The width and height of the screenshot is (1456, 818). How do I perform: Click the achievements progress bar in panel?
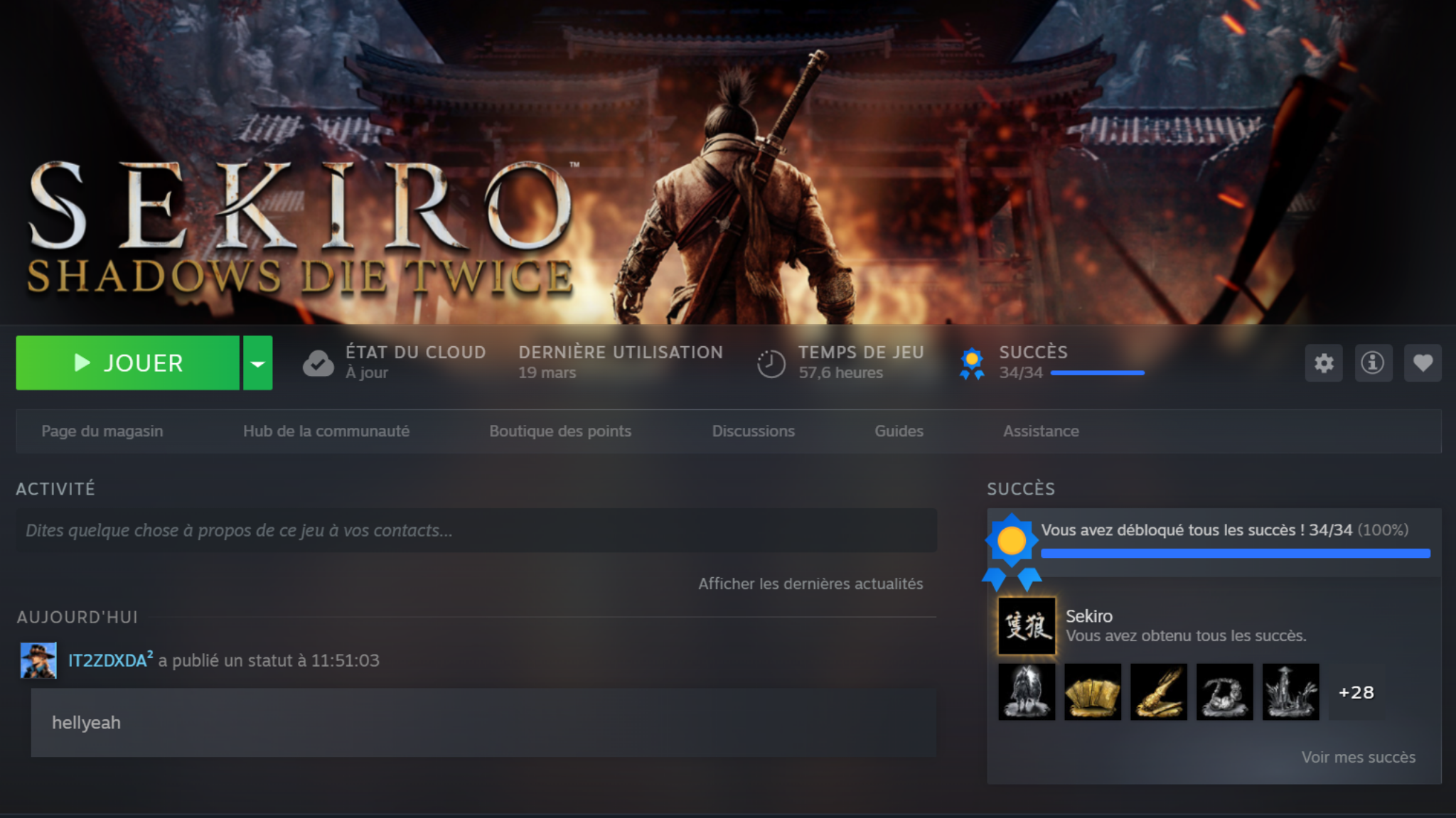1235,553
